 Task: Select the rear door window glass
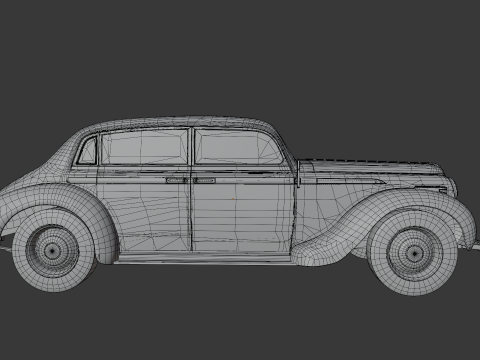pos(145,148)
